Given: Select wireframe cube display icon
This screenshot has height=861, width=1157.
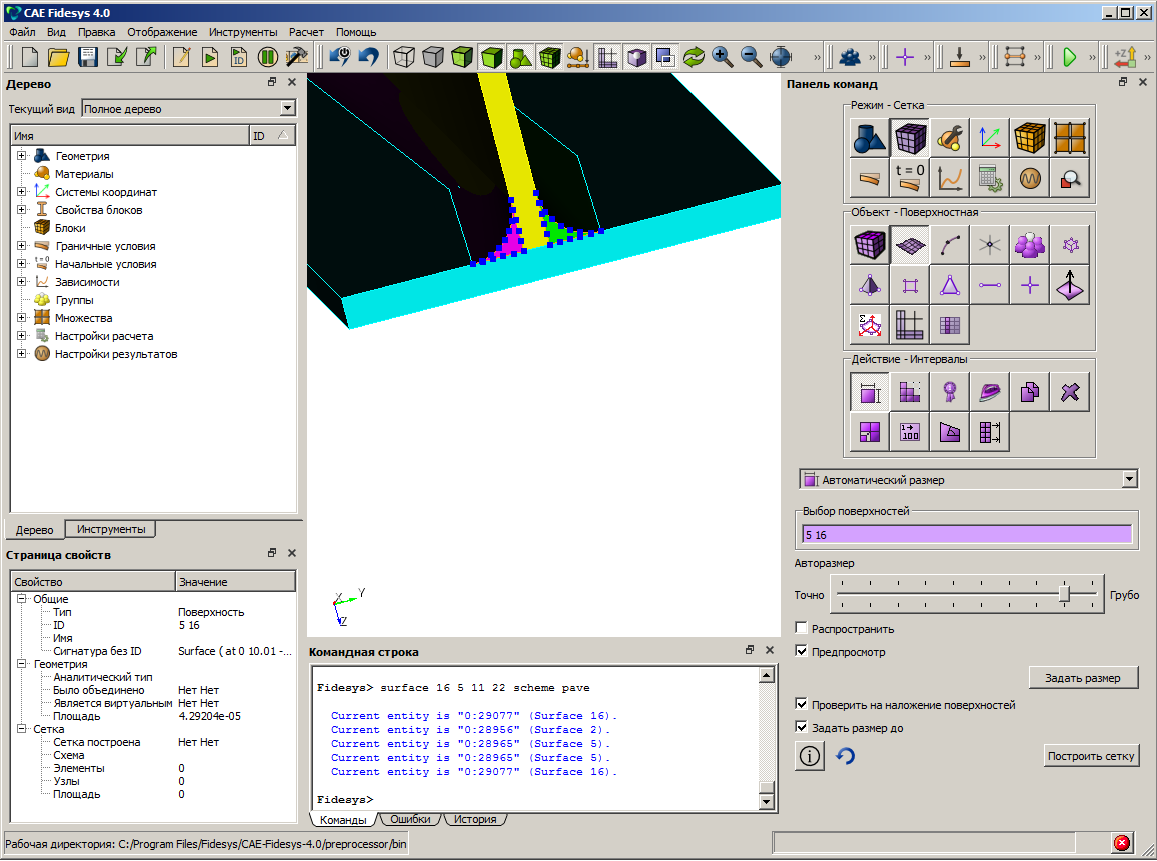Looking at the screenshot, I should (x=404, y=57).
